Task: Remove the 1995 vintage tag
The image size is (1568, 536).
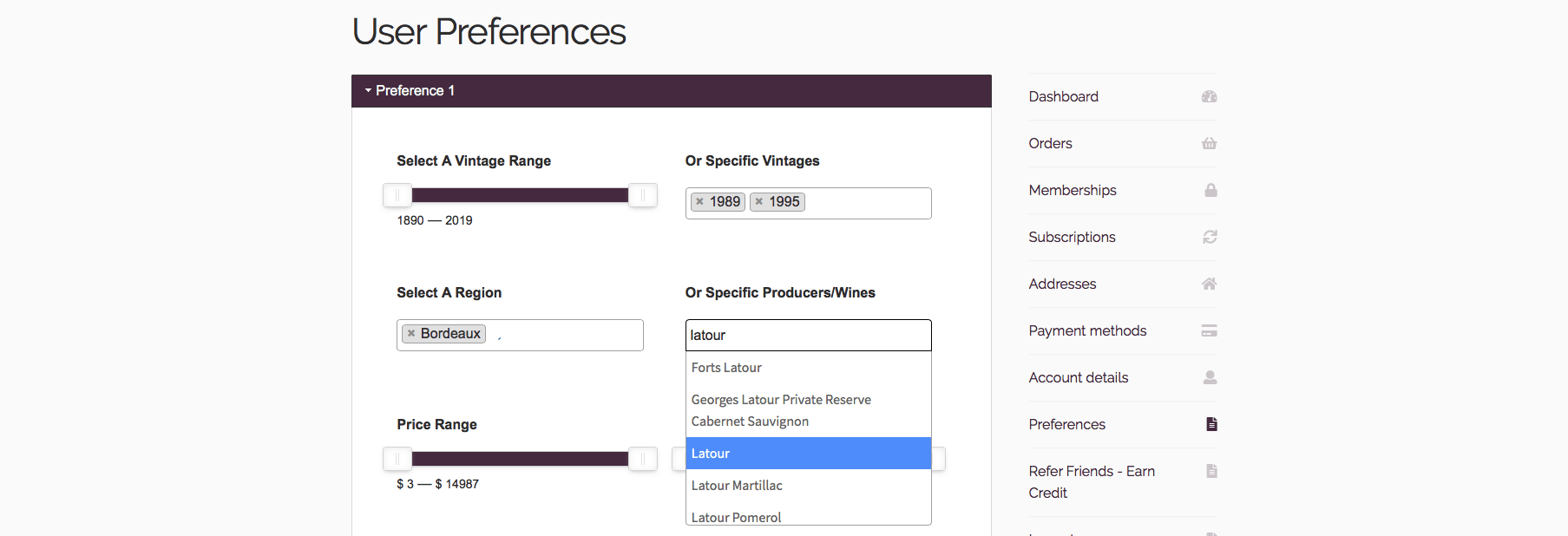Action: pos(759,202)
